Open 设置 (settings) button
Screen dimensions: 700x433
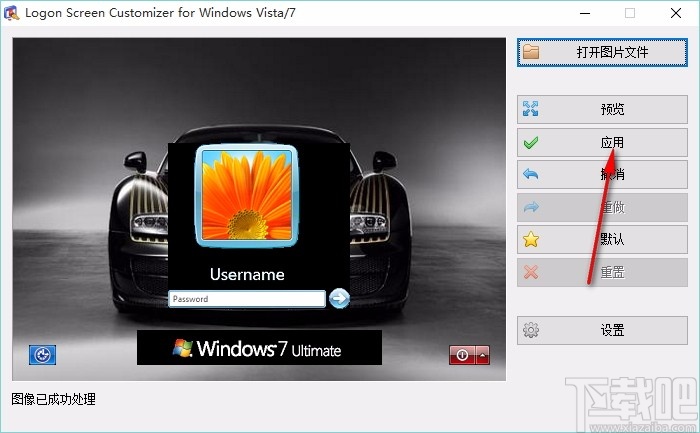602,330
